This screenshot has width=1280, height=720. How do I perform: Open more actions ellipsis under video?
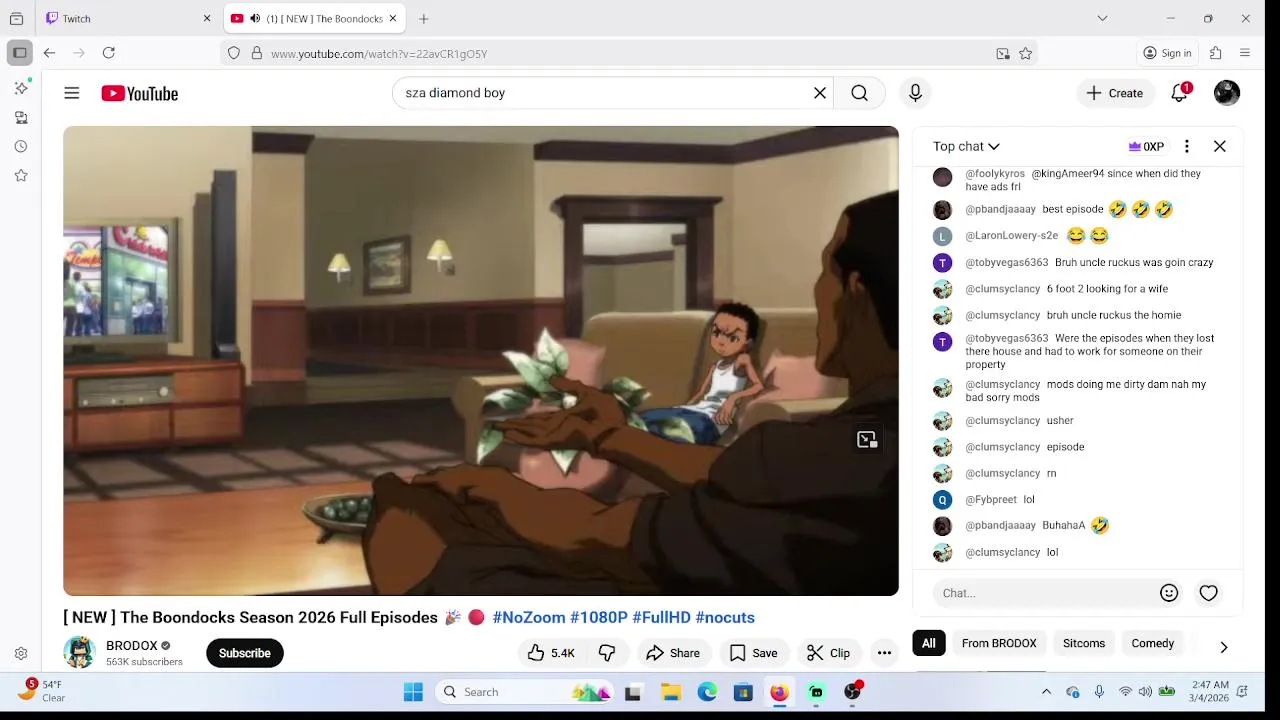[x=884, y=653]
